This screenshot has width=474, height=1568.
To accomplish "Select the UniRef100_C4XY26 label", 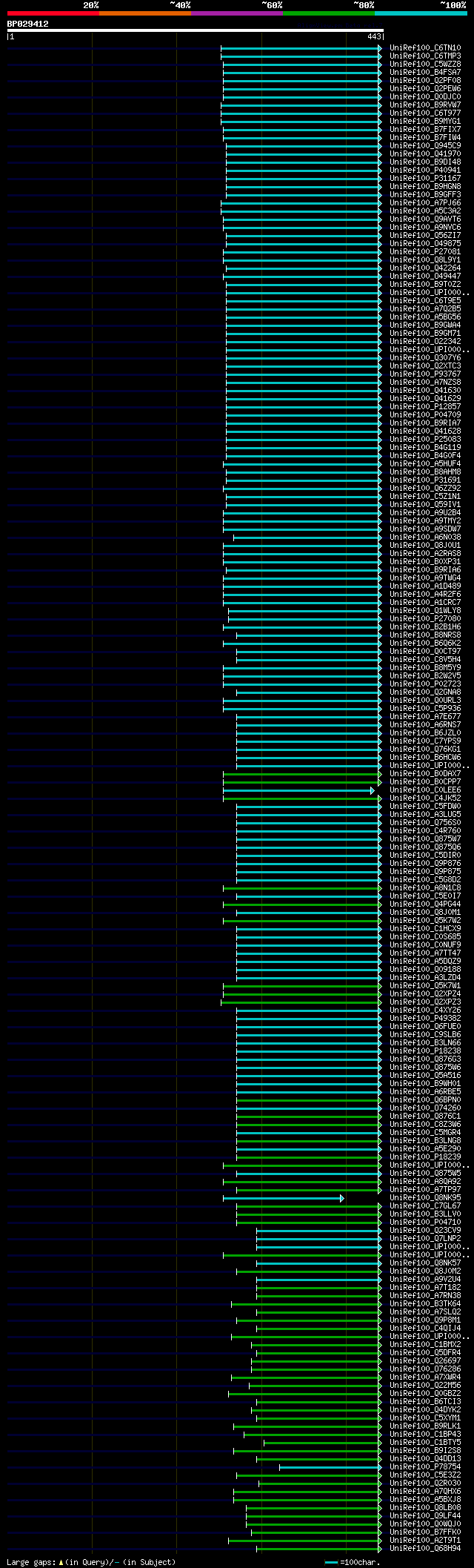I will [425, 1010].
